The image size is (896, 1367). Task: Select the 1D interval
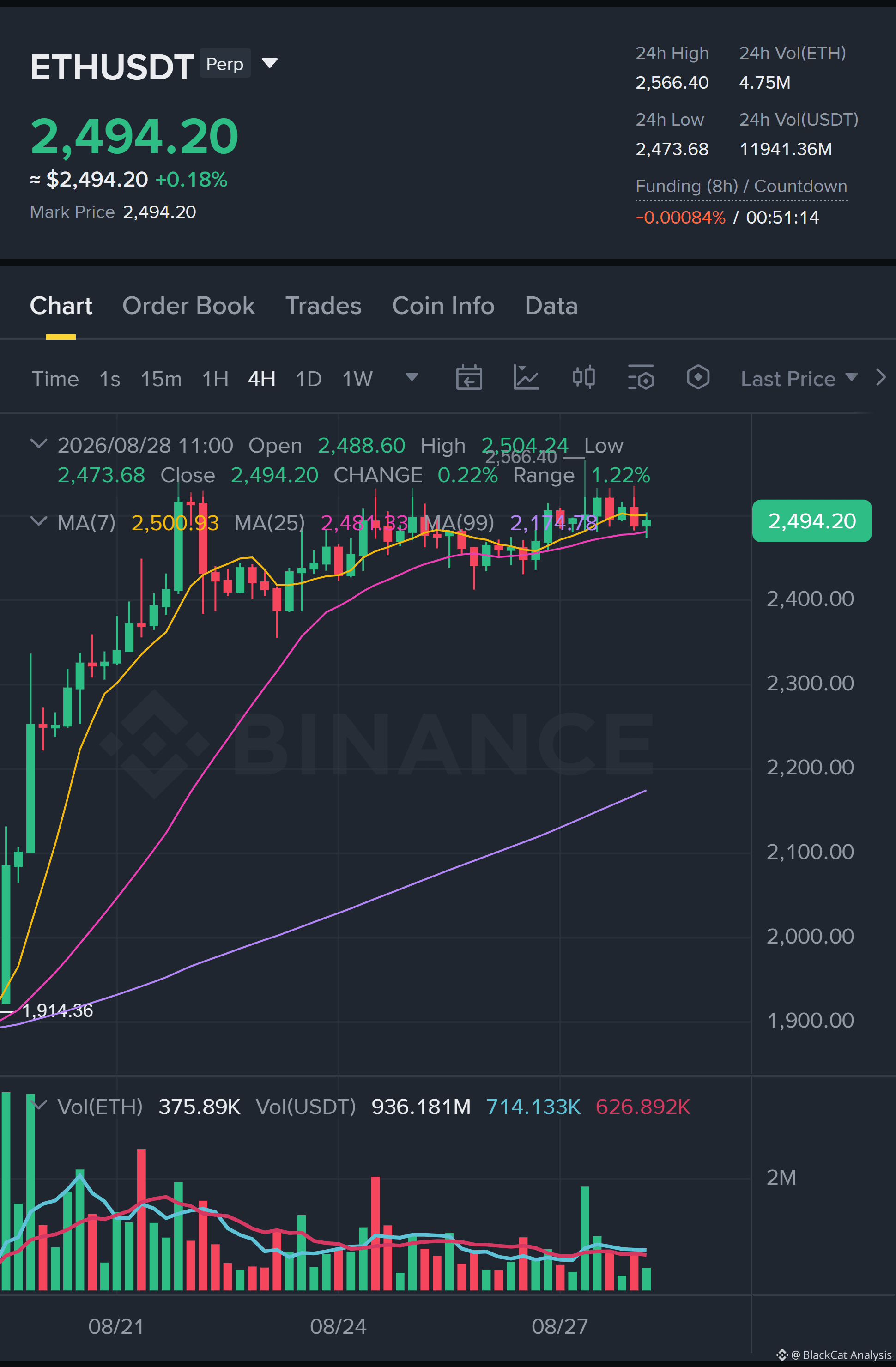(x=309, y=379)
